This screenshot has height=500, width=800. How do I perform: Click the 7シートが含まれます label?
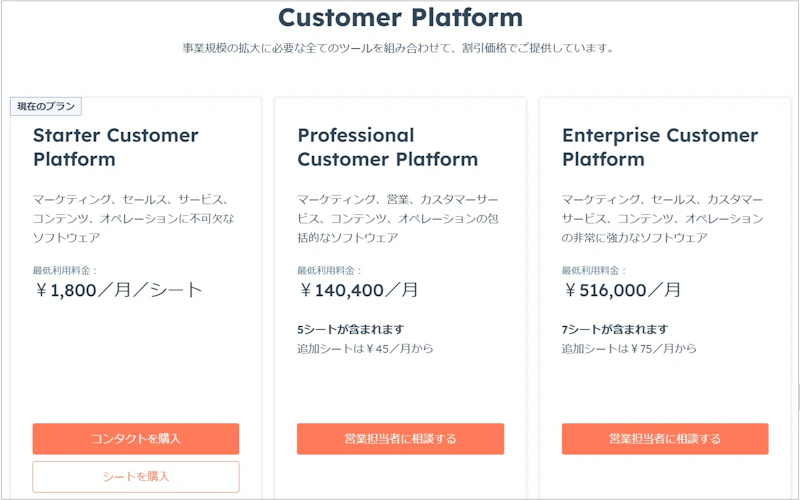tap(615, 330)
